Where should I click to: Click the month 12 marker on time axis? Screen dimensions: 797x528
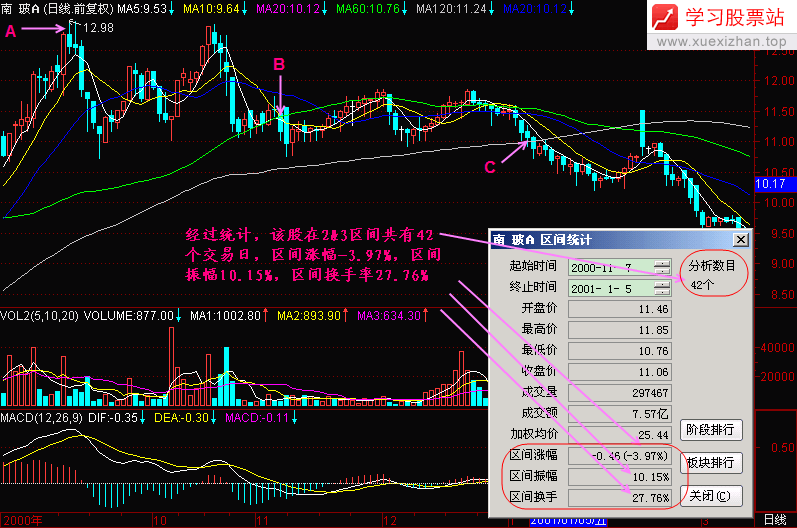(389, 521)
